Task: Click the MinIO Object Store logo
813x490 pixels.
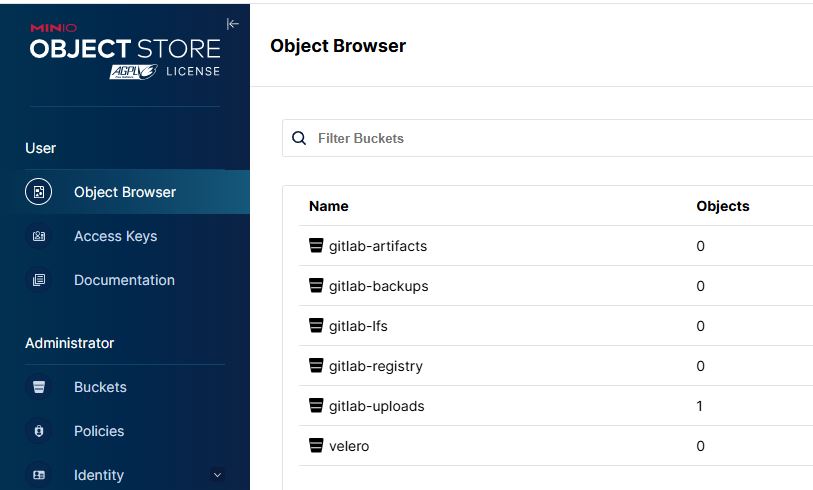Action: click(124, 50)
